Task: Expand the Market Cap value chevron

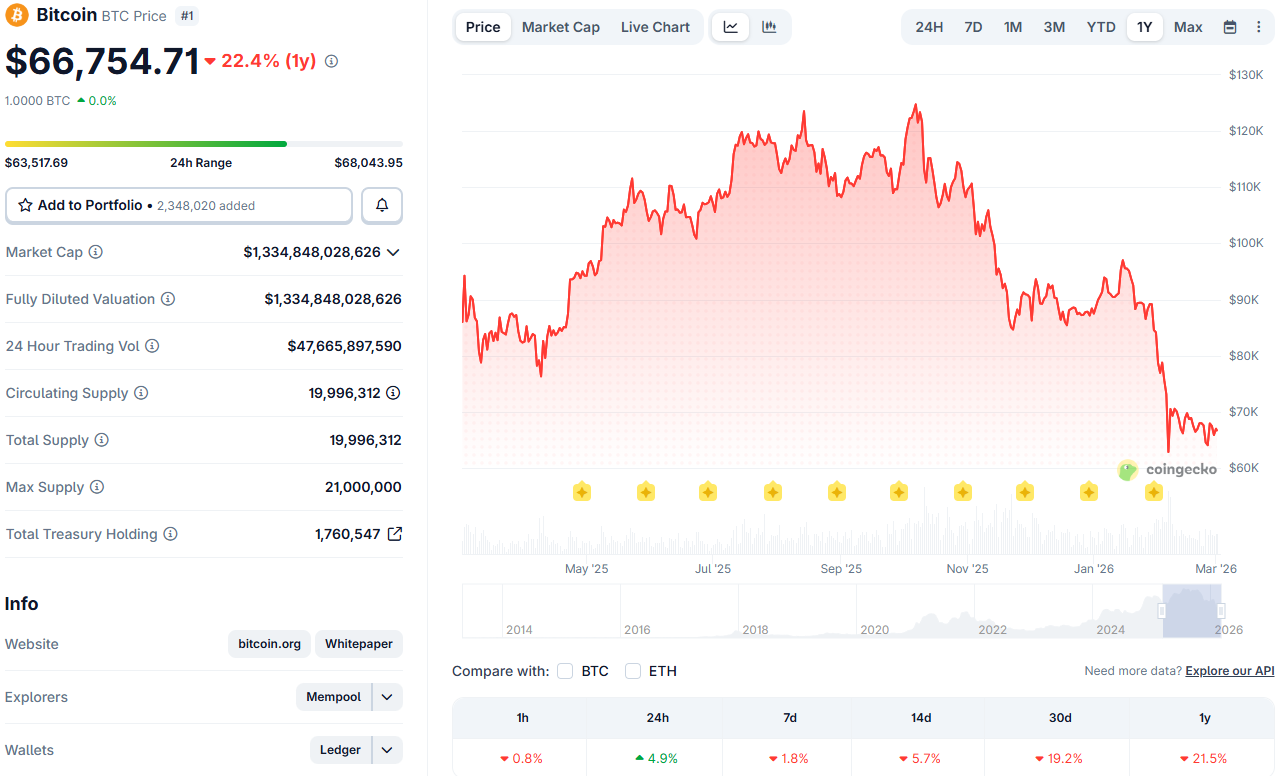Action: [x=393, y=252]
